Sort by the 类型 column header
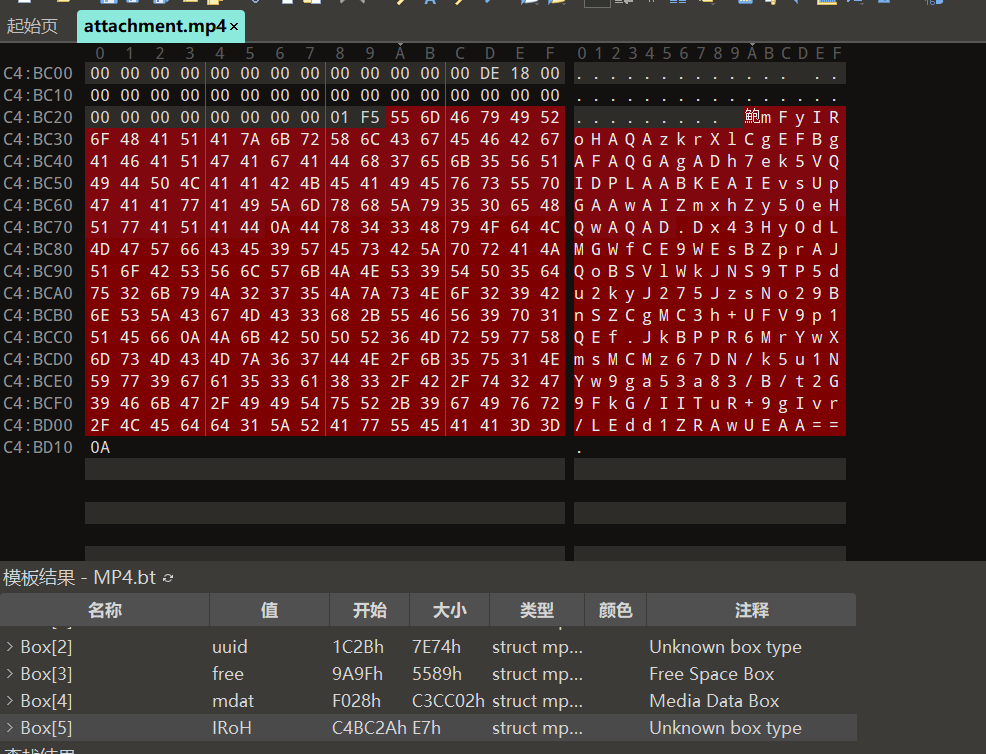The image size is (986, 754). tap(536, 610)
